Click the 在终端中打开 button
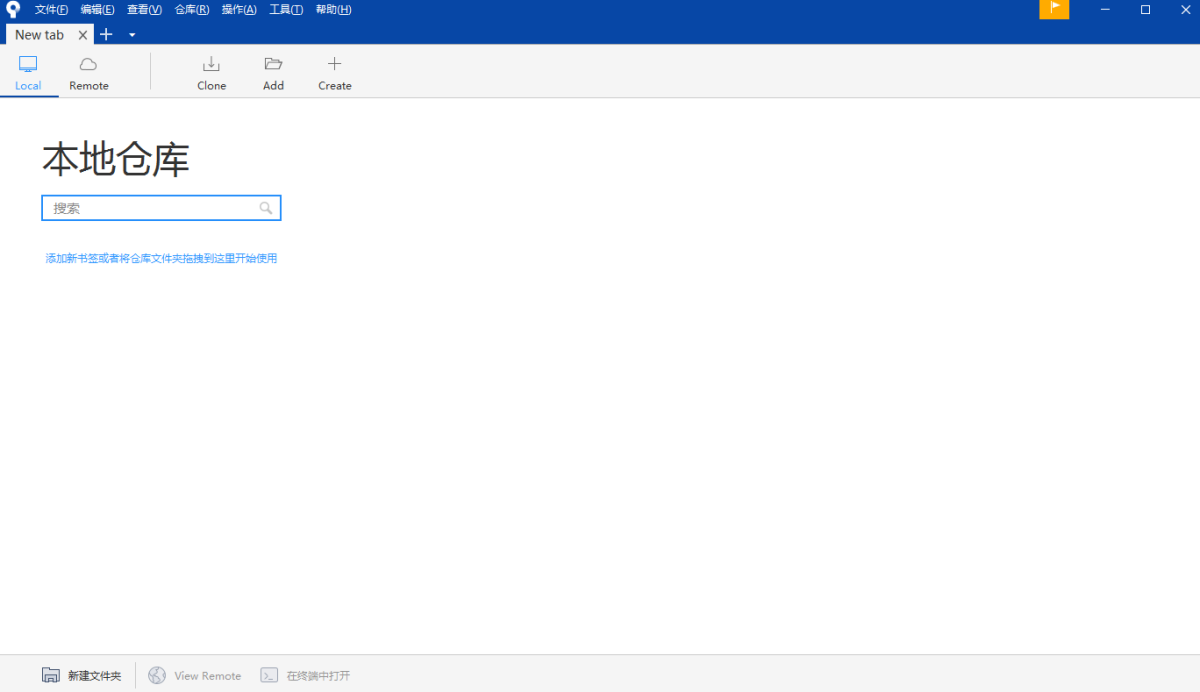 point(315,675)
